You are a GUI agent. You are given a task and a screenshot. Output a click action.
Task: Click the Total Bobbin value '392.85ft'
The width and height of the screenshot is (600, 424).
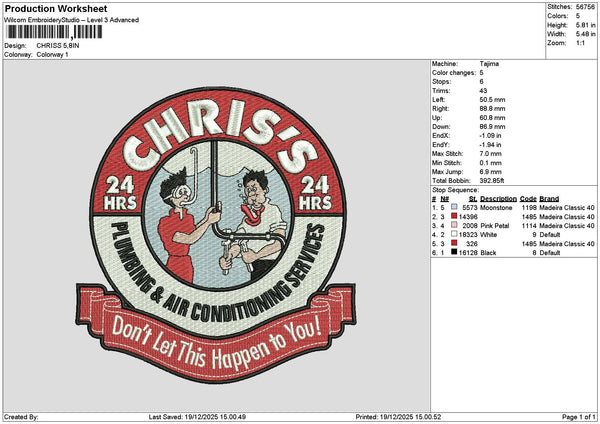(492, 181)
